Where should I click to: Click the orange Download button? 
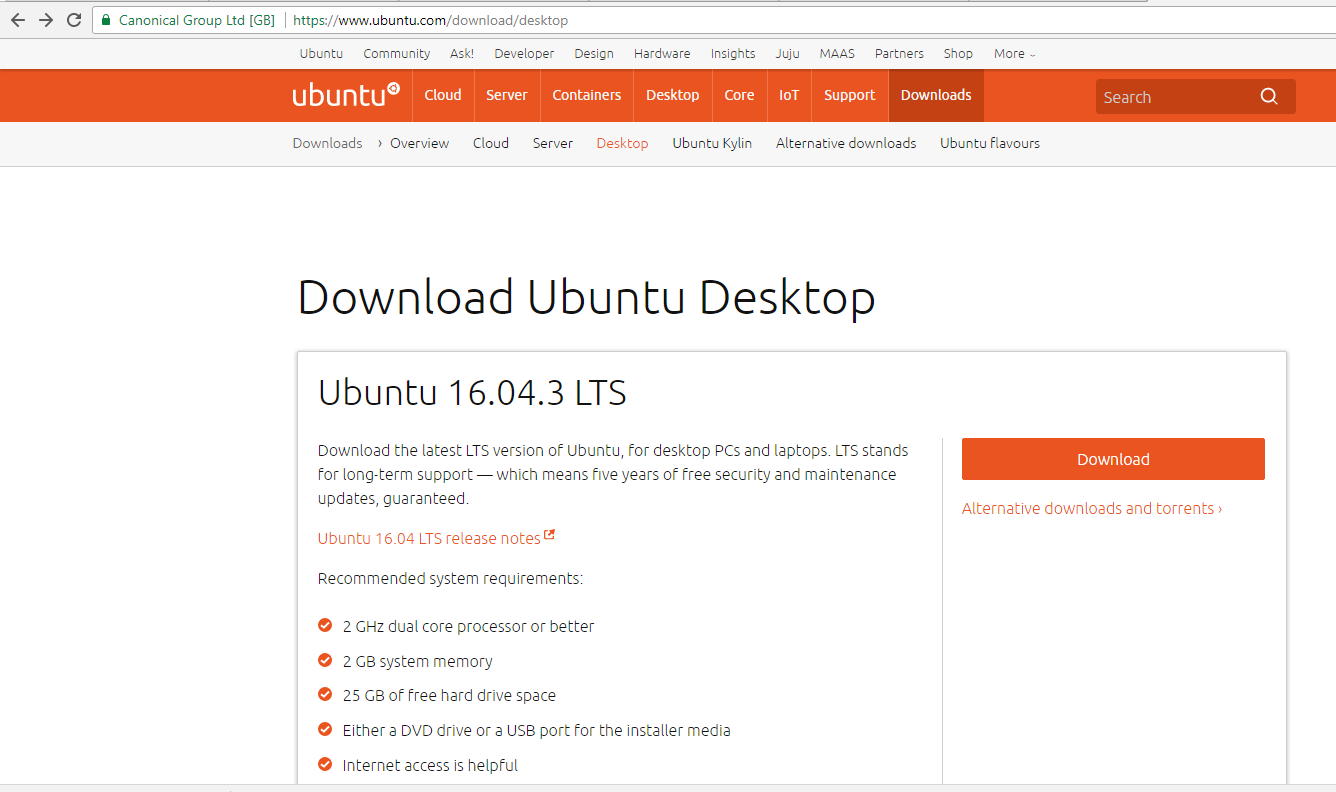click(1113, 459)
